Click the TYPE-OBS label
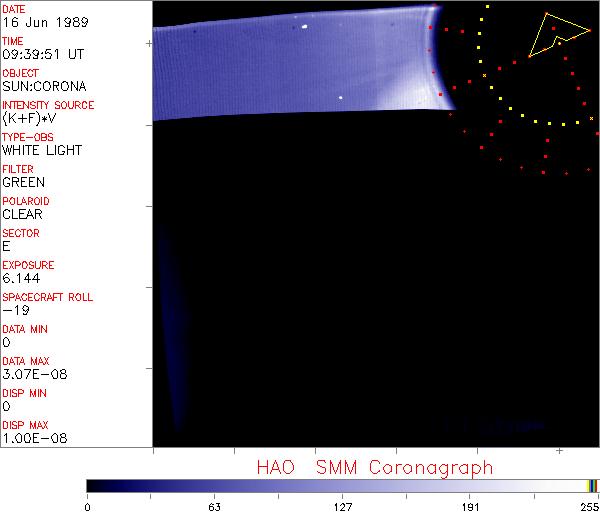The image size is (600, 512). (x=28, y=137)
